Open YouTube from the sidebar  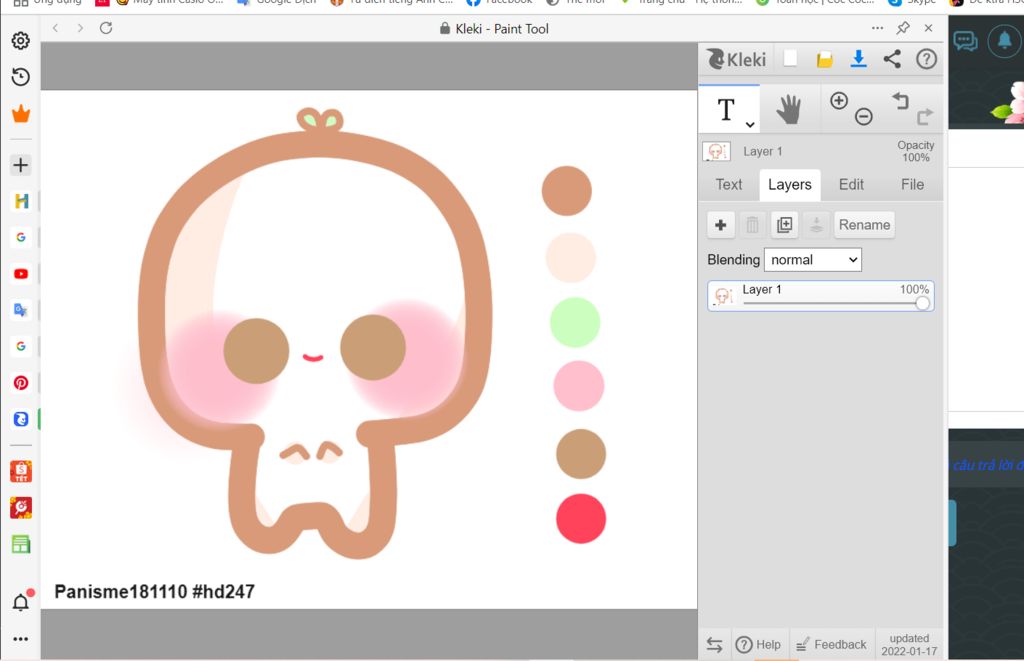click(x=21, y=274)
